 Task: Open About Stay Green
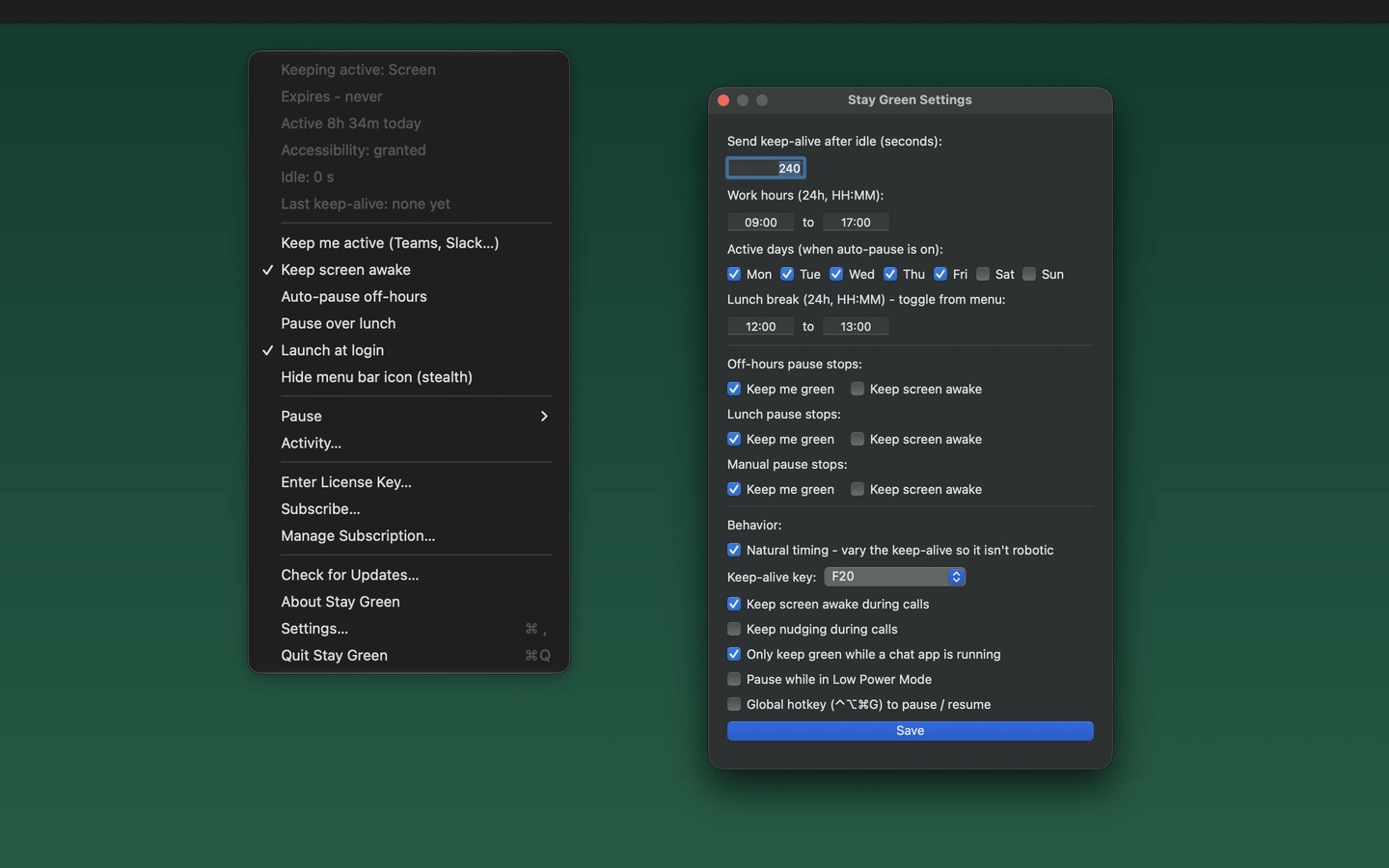pos(409,602)
